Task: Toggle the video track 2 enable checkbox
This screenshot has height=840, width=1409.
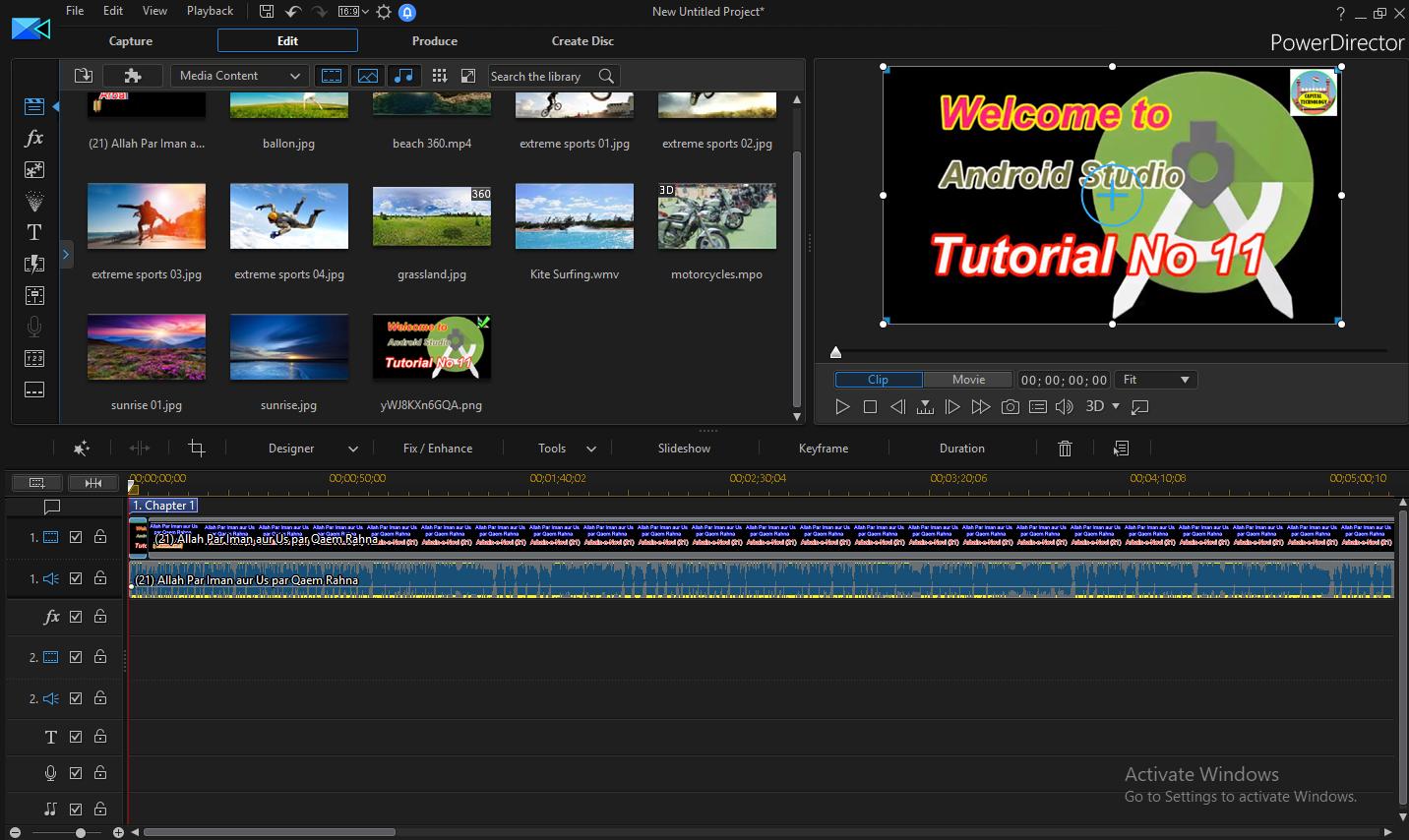Action: coord(76,657)
